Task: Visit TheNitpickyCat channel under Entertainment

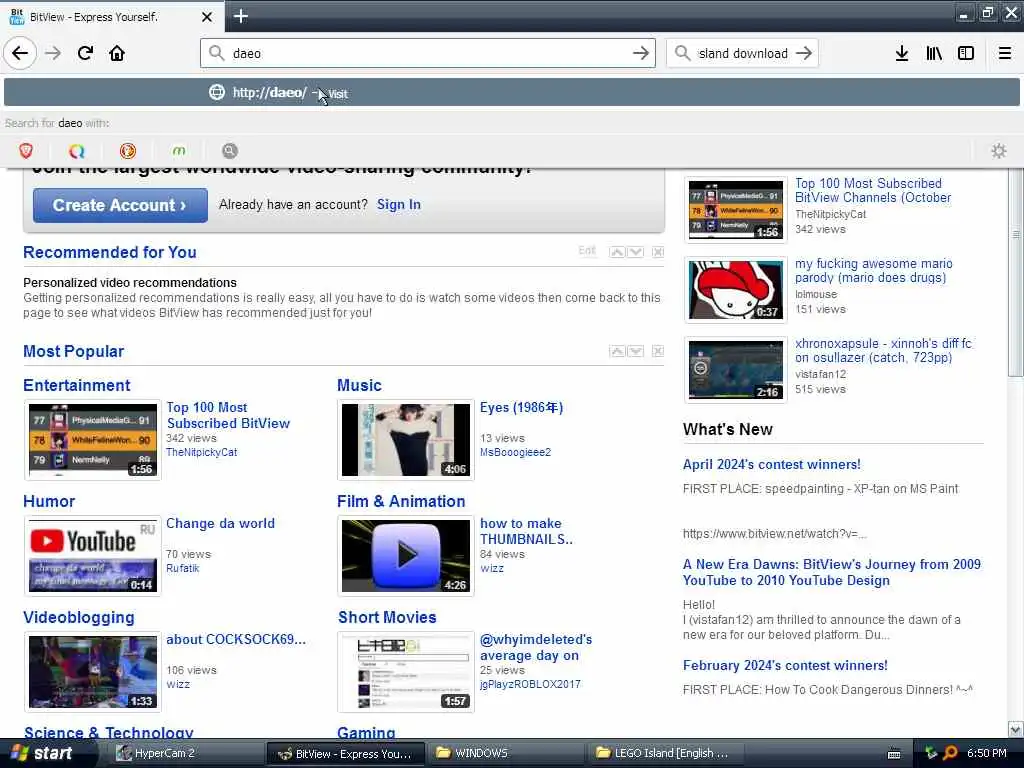Action: point(201,452)
